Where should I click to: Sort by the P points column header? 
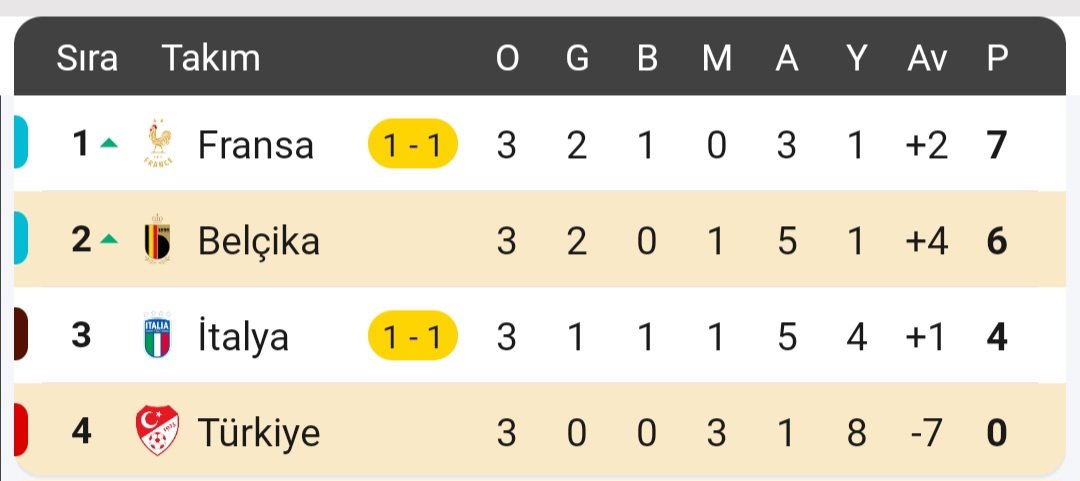tap(997, 59)
